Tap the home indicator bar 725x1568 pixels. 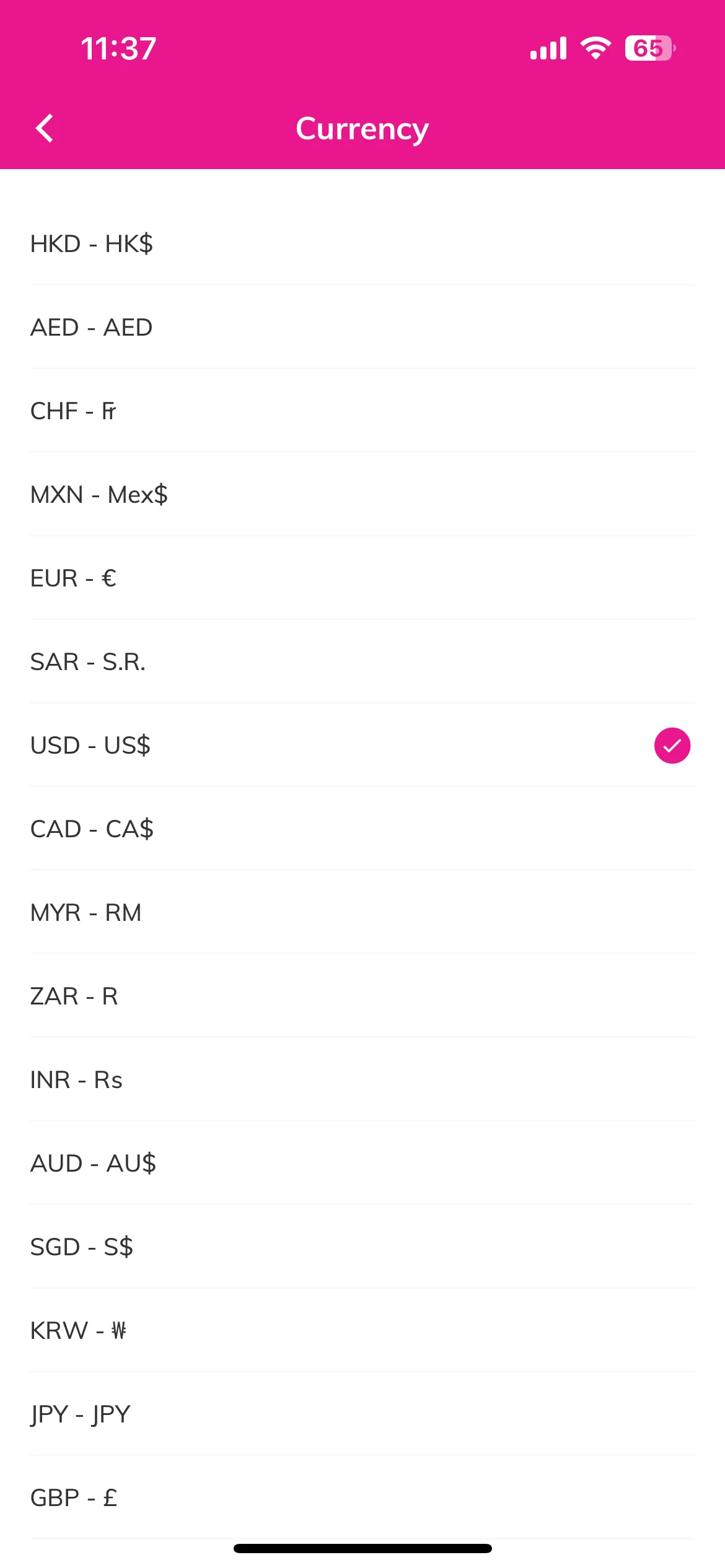coord(362,1548)
